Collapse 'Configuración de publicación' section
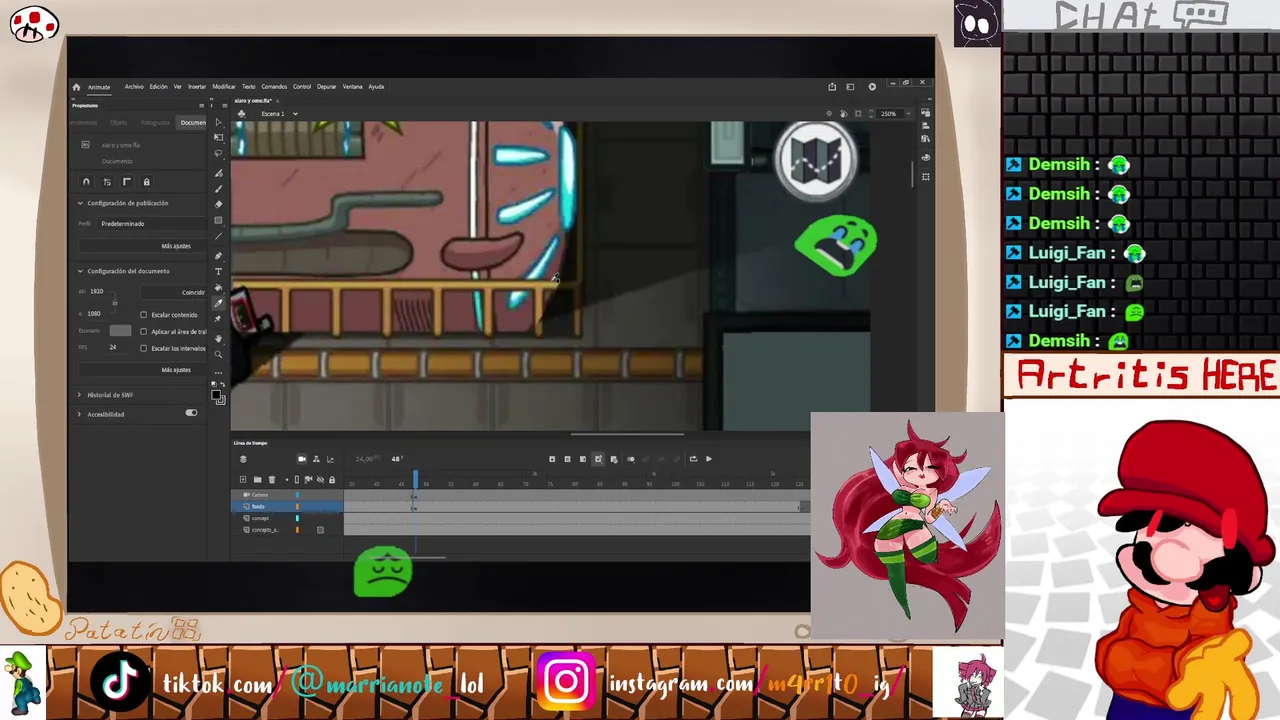 coord(80,203)
